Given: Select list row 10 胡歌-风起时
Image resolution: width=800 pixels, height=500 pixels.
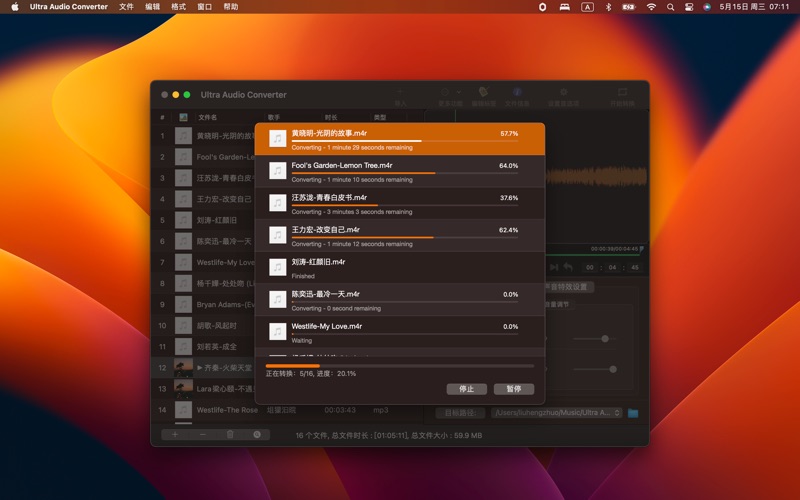Looking at the screenshot, I should coord(204,326).
